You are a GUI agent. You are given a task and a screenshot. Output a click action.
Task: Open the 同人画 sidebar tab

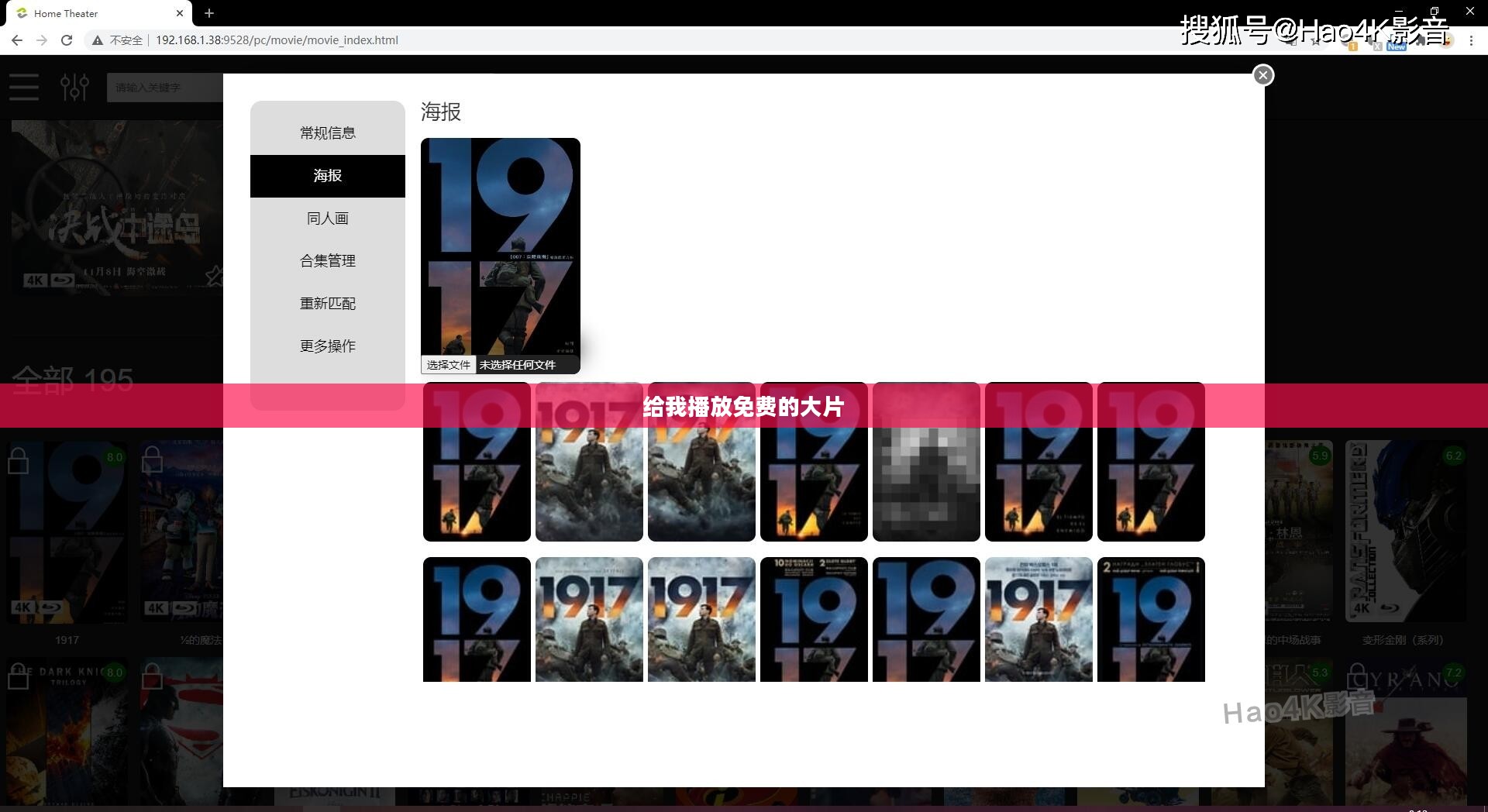[328, 218]
